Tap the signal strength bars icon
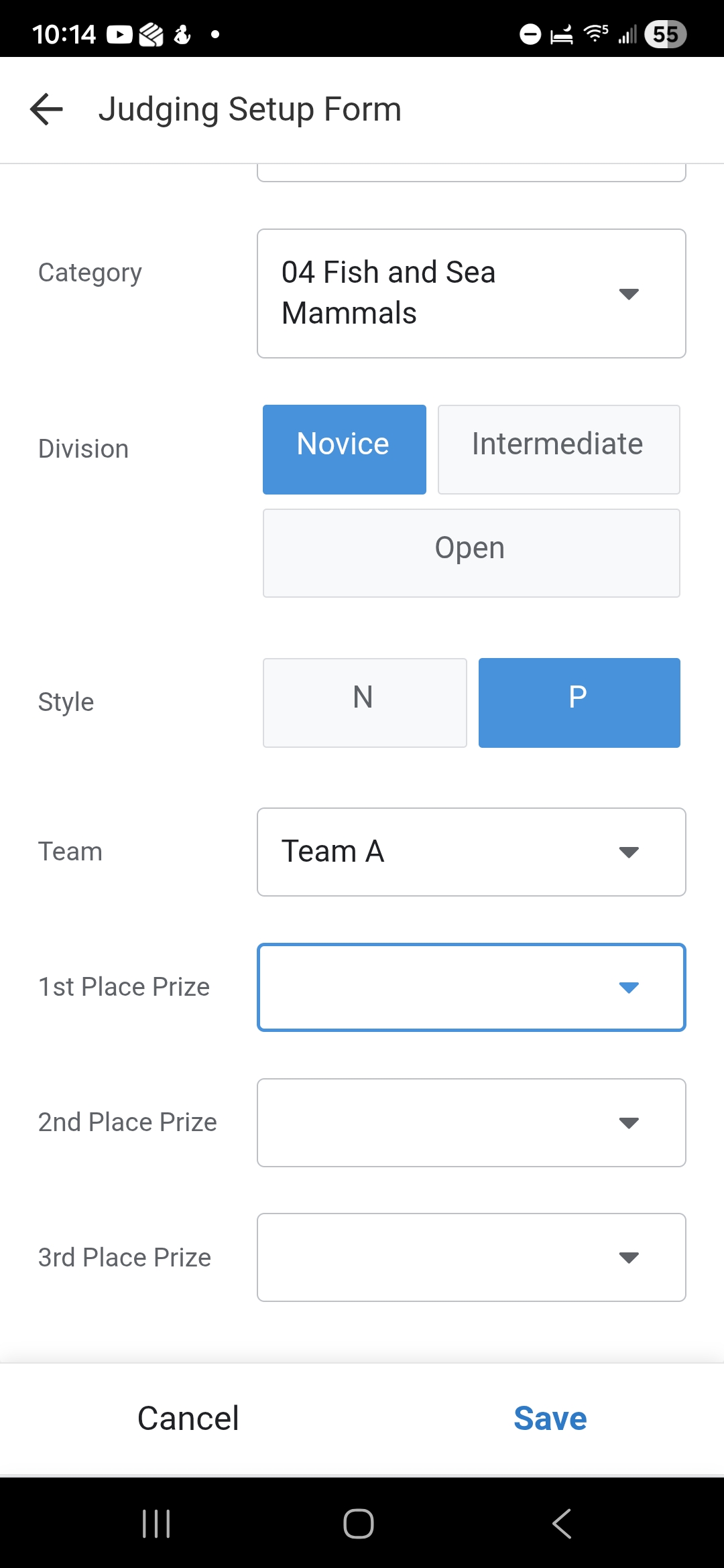Screen dimensions: 724x1568 [627, 33]
